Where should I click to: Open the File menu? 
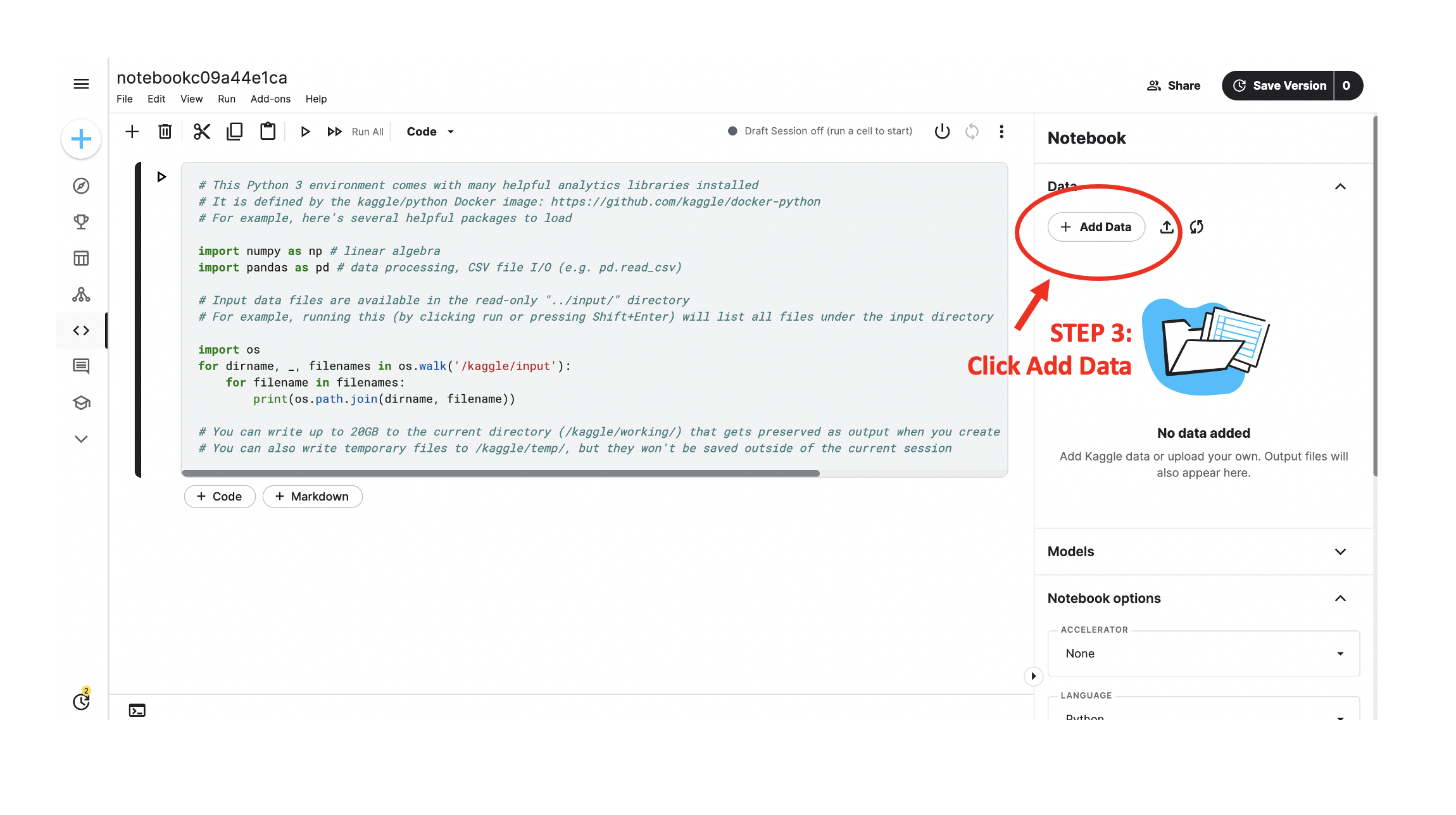[x=124, y=99]
